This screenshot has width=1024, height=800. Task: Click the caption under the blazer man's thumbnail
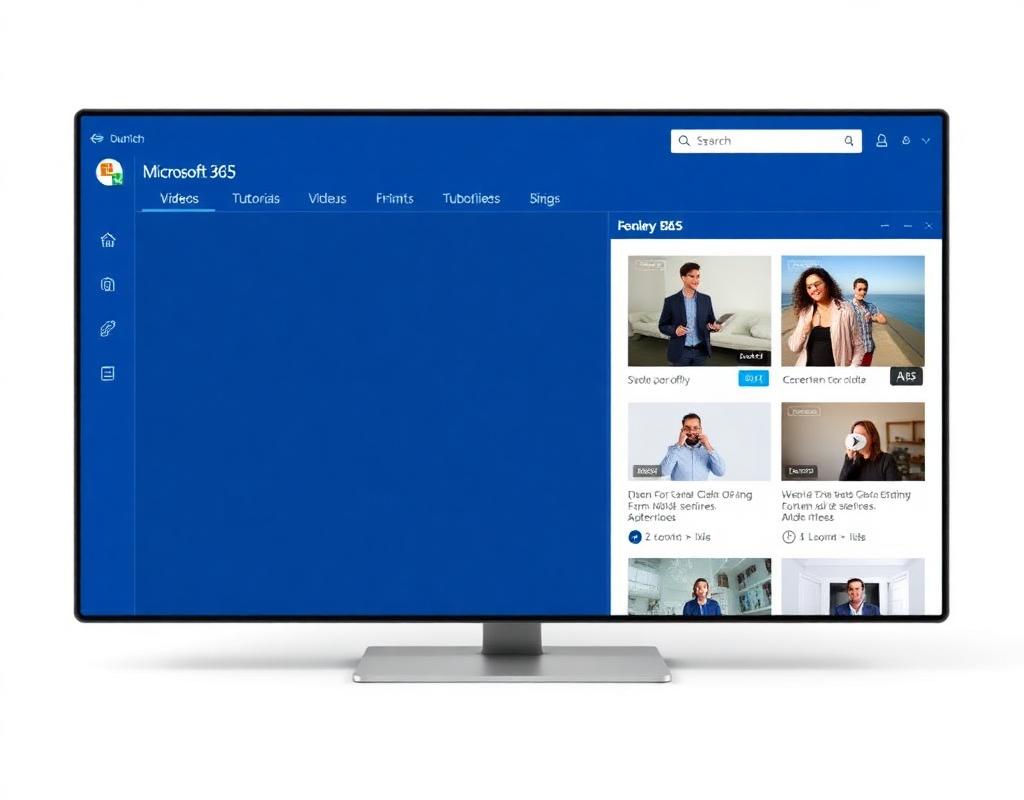[658, 379]
